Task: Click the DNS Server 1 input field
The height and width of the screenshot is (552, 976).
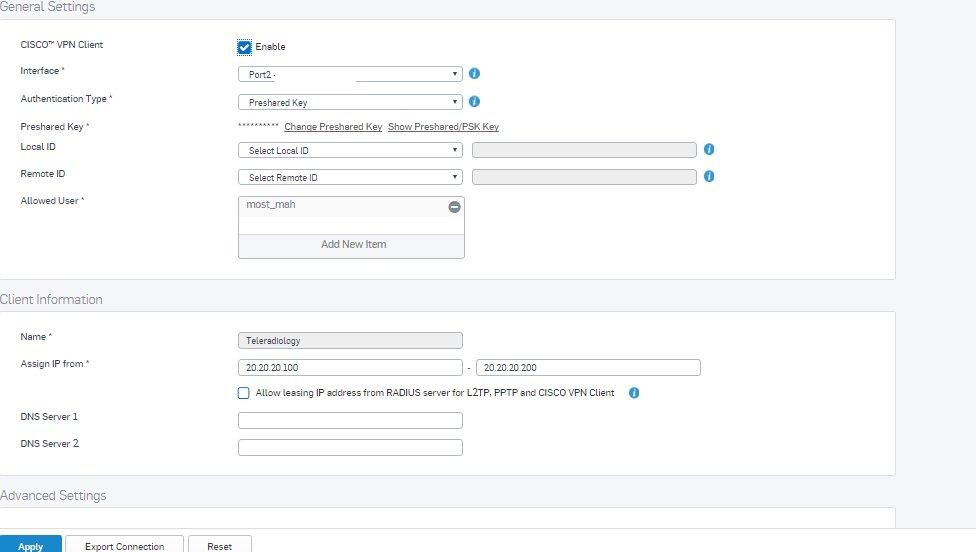Action: point(350,421)
